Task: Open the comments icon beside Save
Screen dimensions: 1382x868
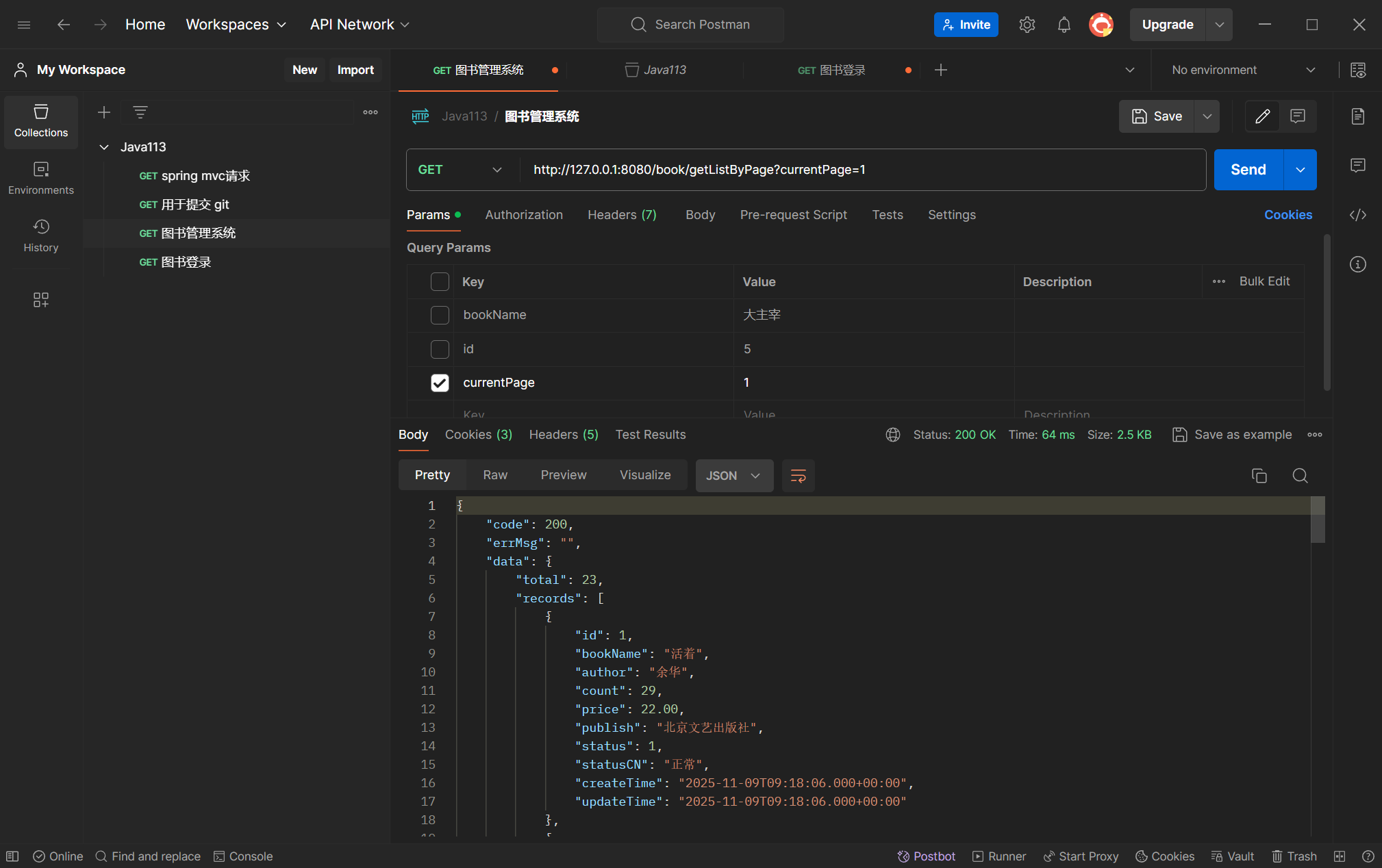Action: pos(1298,116)
